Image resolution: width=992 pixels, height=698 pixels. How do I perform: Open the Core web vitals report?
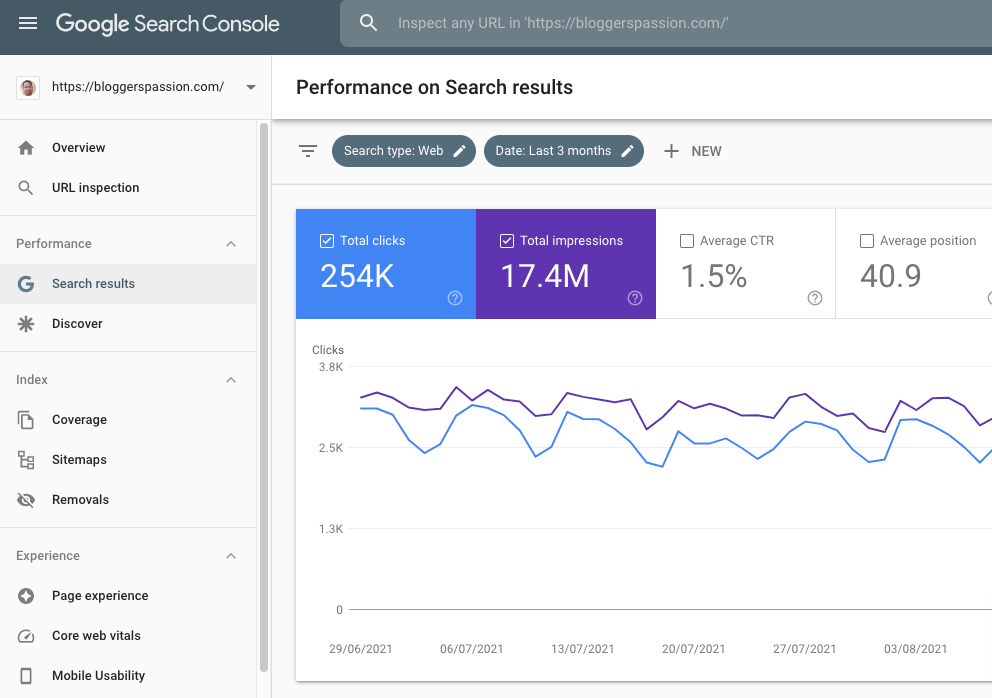128,636
